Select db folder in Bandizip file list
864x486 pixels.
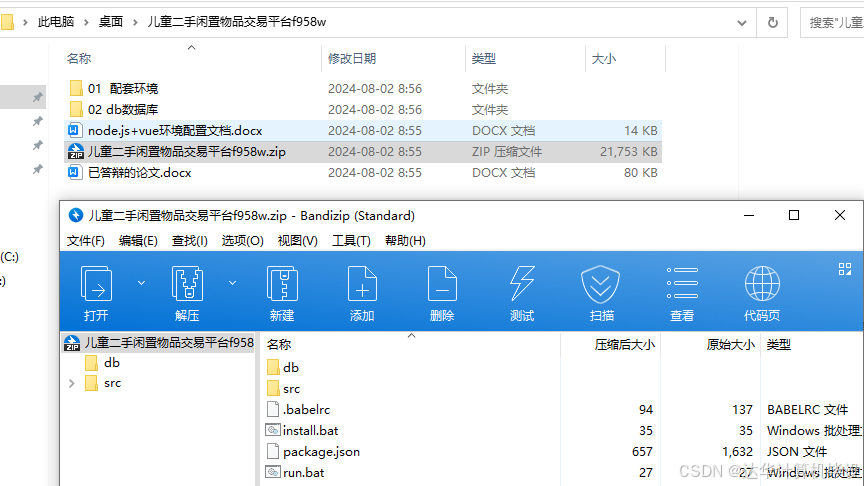point(282,368)
